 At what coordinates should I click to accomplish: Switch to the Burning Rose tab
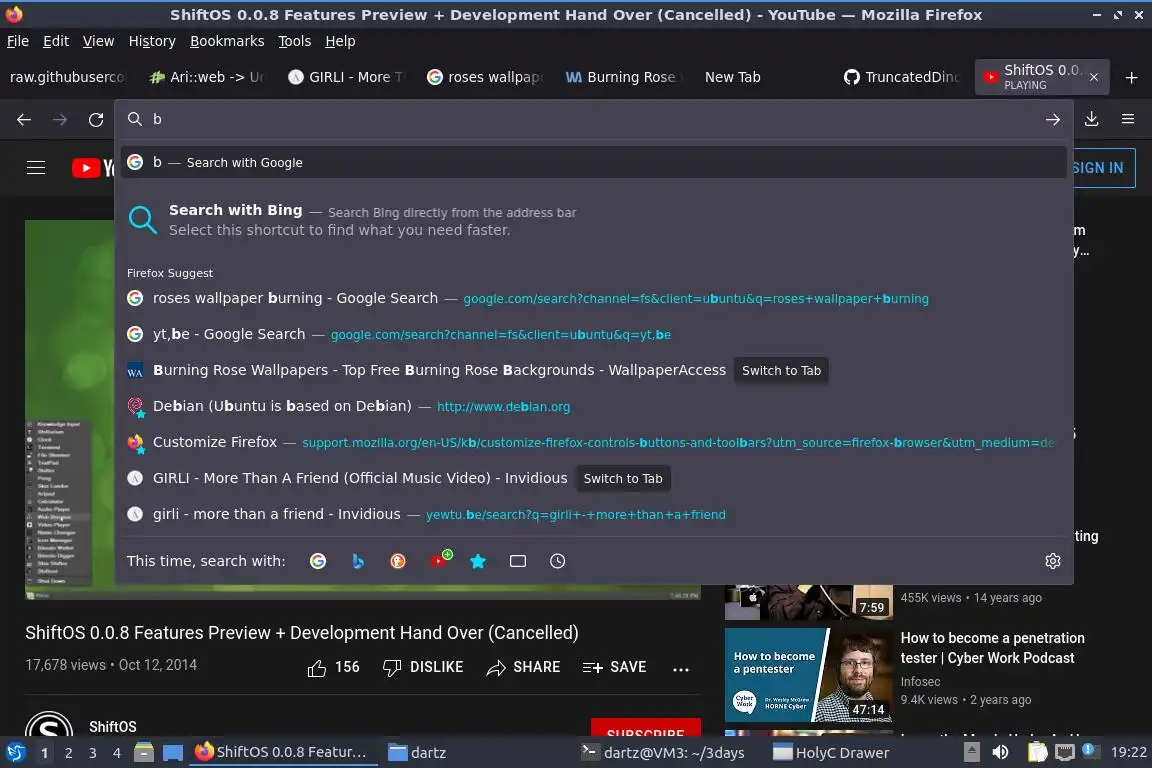pyautogui.click(x=623, y=77)
